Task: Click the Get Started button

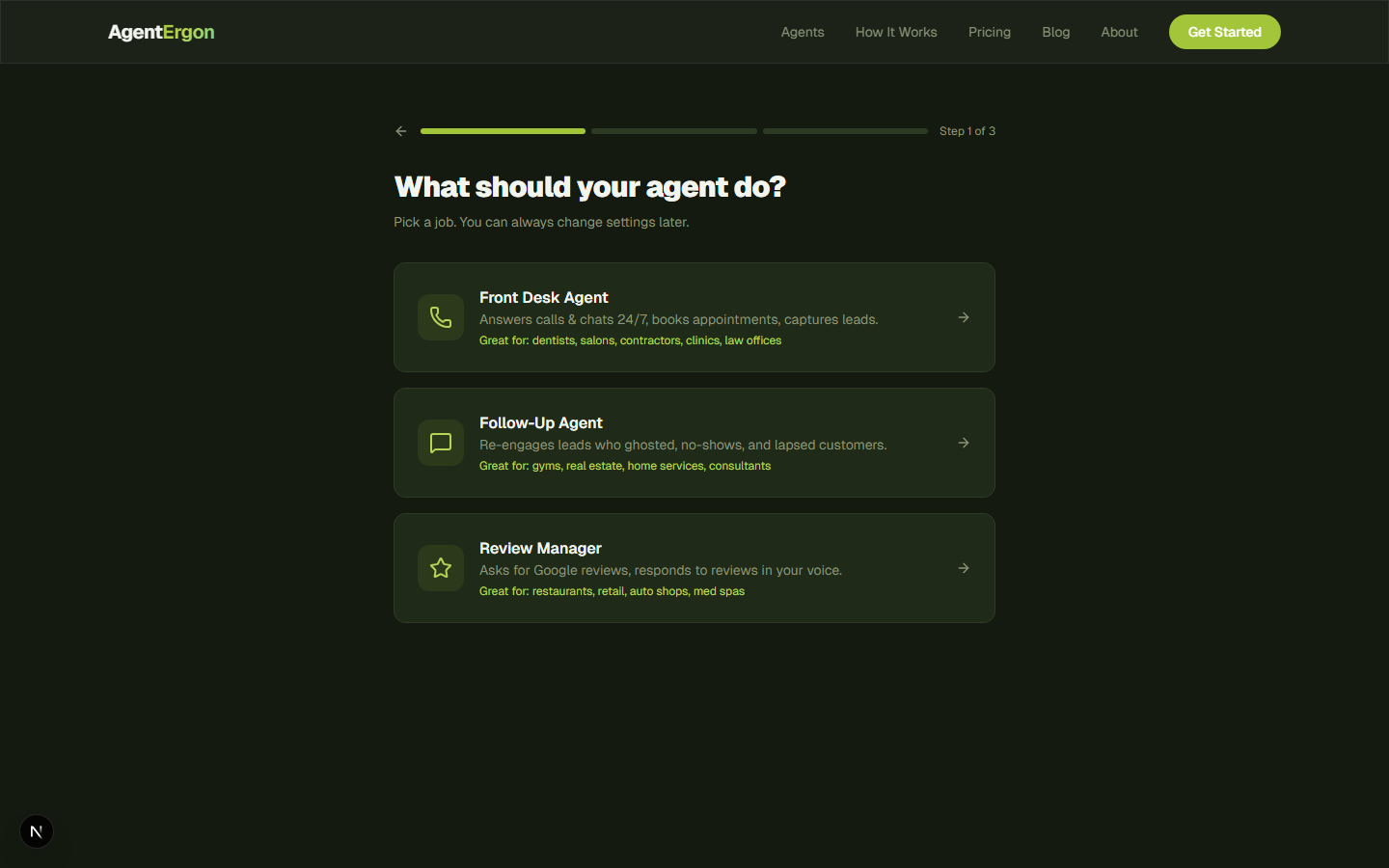Action: (x=1225, y=32)
